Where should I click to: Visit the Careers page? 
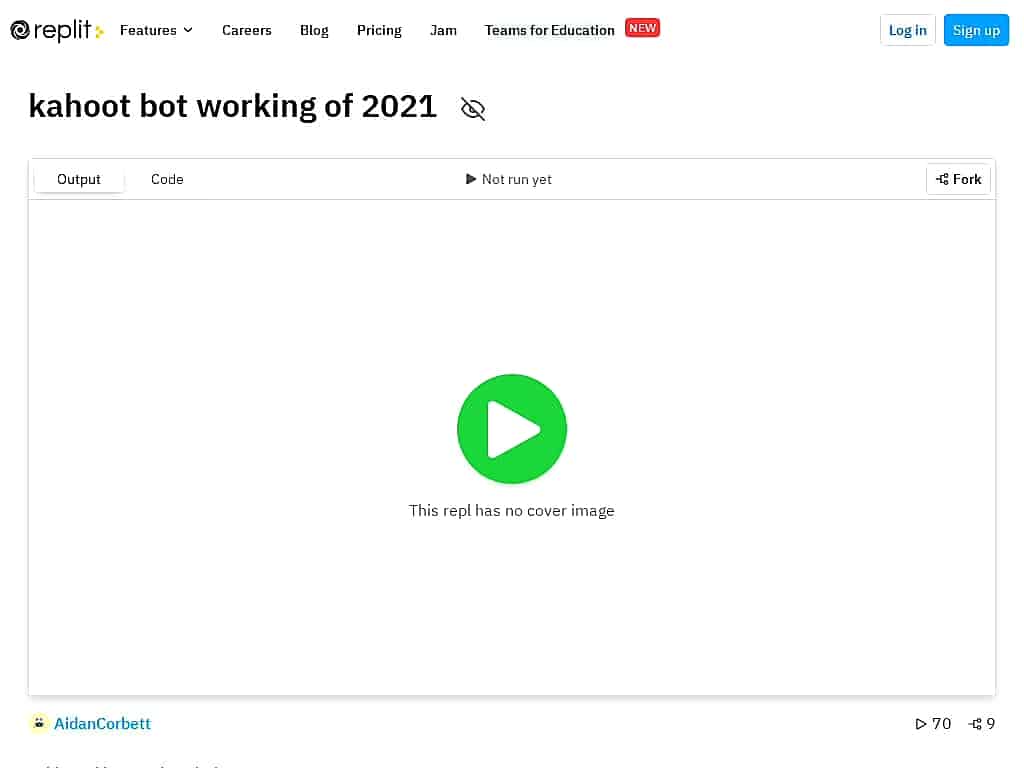246,30
